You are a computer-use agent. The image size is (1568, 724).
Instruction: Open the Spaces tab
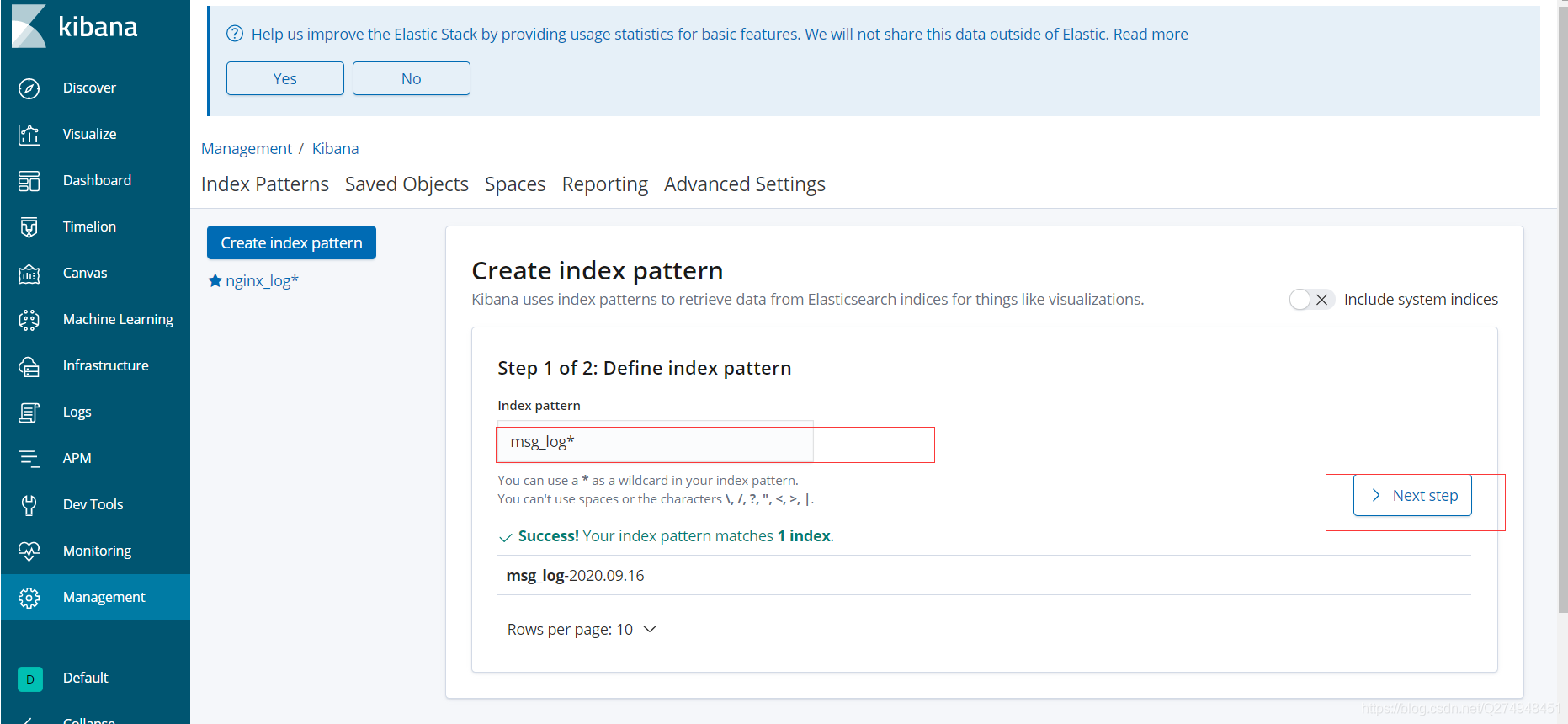coord(515,184)
